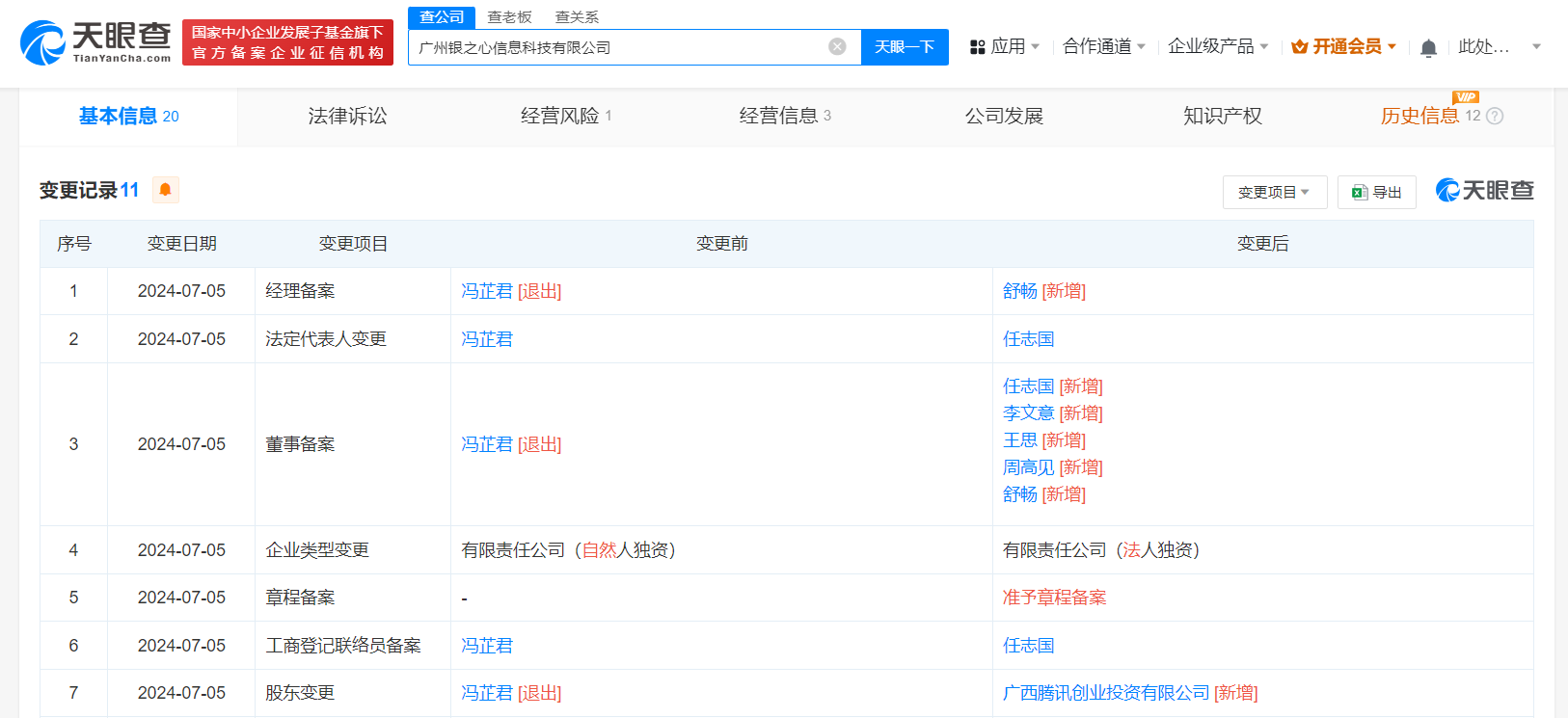
Task: Click the orange alert bell beside 变更记录
Action: 165,190
